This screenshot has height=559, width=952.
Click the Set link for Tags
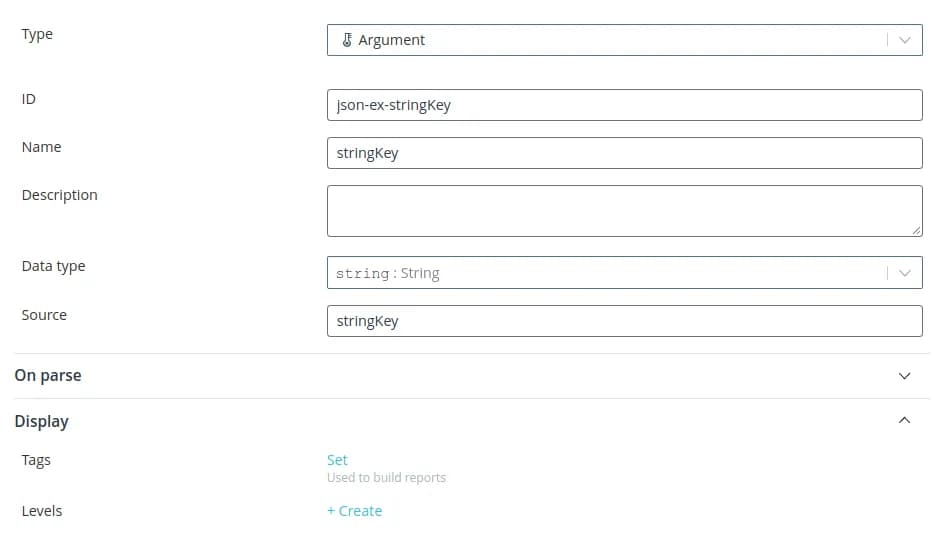click(337, 460)
